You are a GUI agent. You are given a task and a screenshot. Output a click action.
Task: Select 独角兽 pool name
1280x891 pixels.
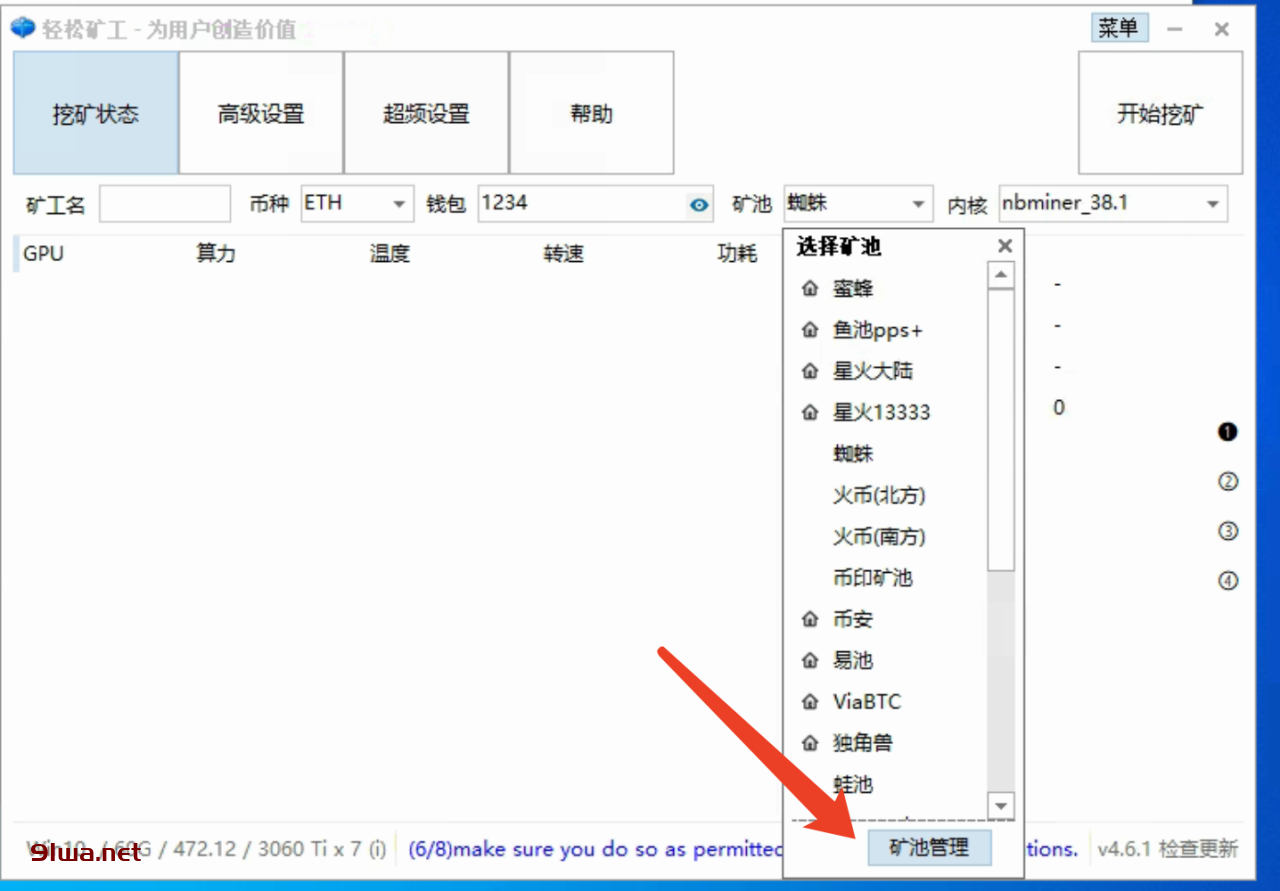[x=863, y=743]
